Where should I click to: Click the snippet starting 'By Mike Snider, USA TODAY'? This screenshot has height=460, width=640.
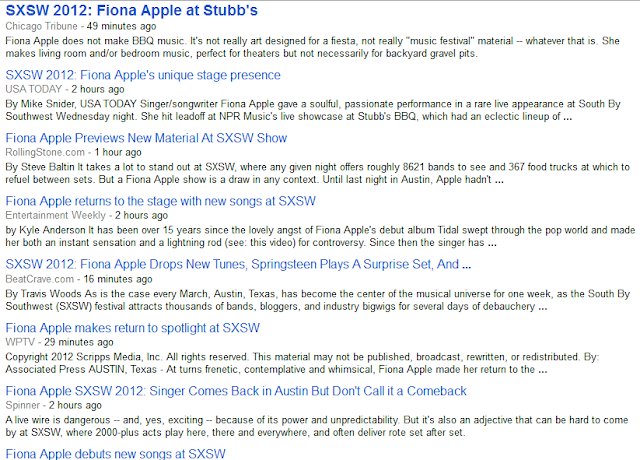[313, 110]
